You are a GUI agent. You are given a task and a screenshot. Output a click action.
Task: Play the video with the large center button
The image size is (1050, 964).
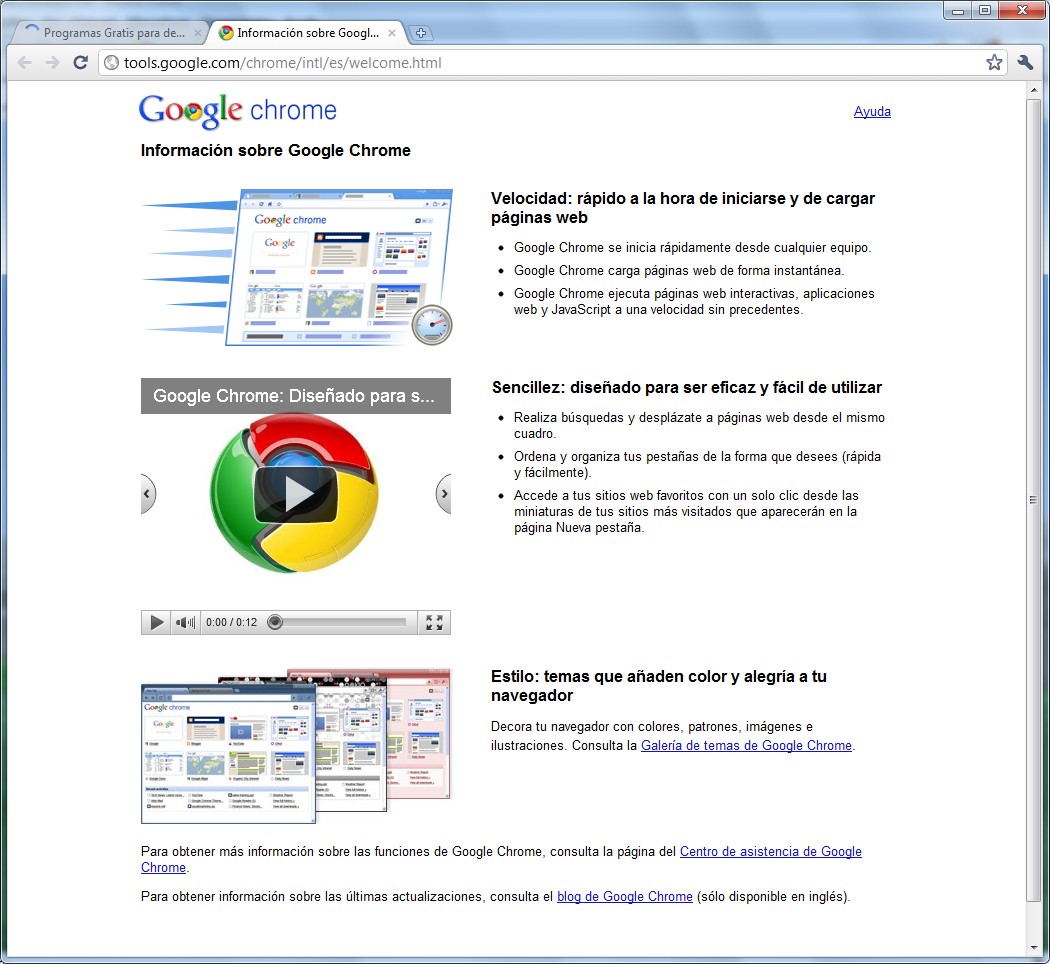[295, 493]
